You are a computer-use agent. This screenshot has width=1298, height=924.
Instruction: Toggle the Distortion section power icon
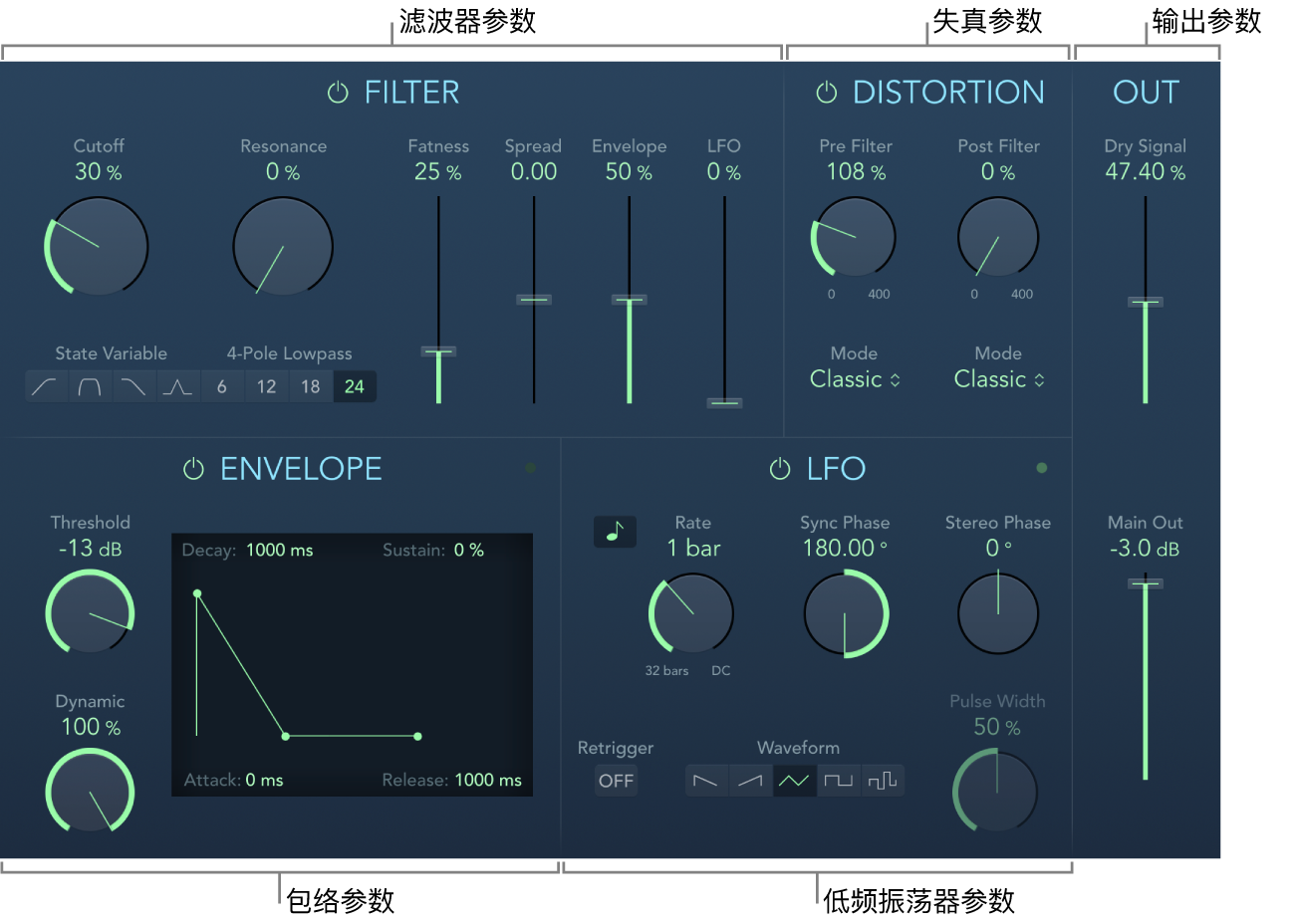tap(826, 93)
